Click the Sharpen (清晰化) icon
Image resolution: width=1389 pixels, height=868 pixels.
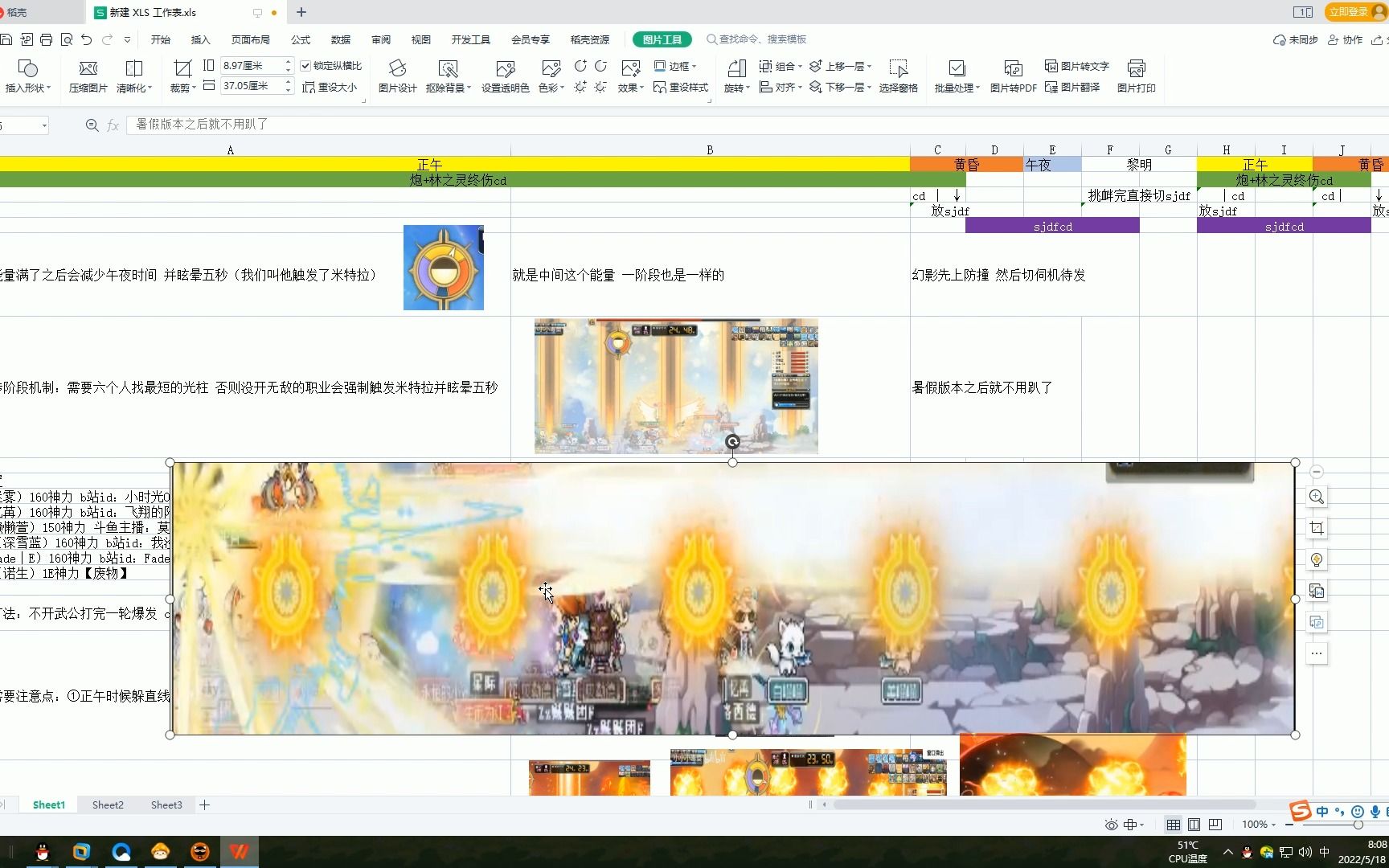coord(134,69)
